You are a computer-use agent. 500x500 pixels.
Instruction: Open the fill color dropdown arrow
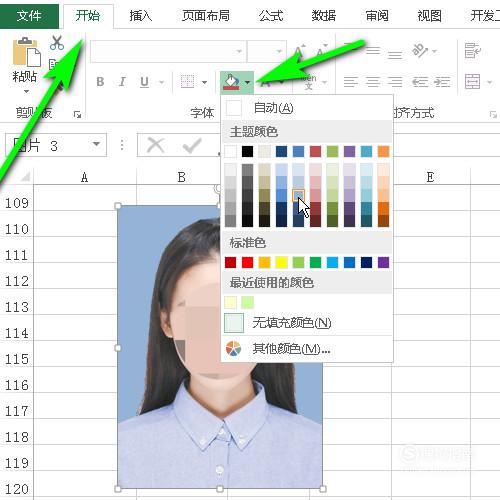pyautogui.click(x=247, y=82)
